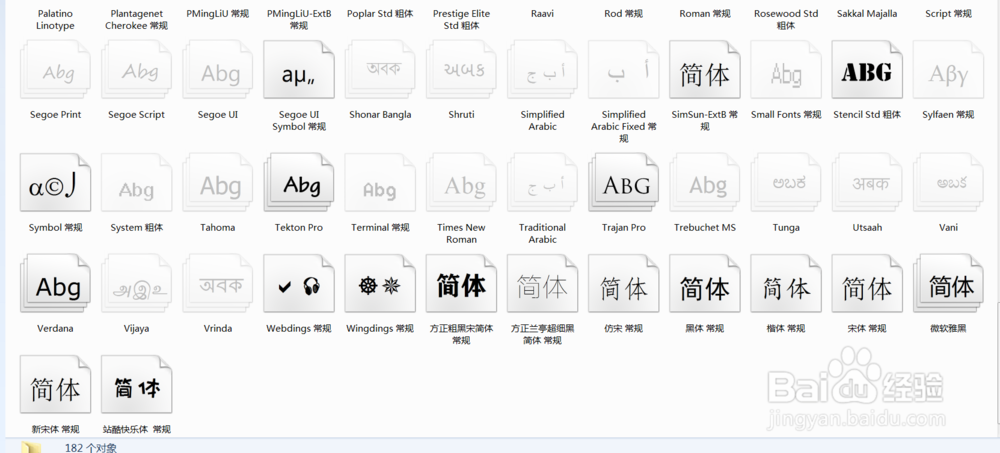
Task: Select the Vani font icon
Action: click(x=948, y=182)
